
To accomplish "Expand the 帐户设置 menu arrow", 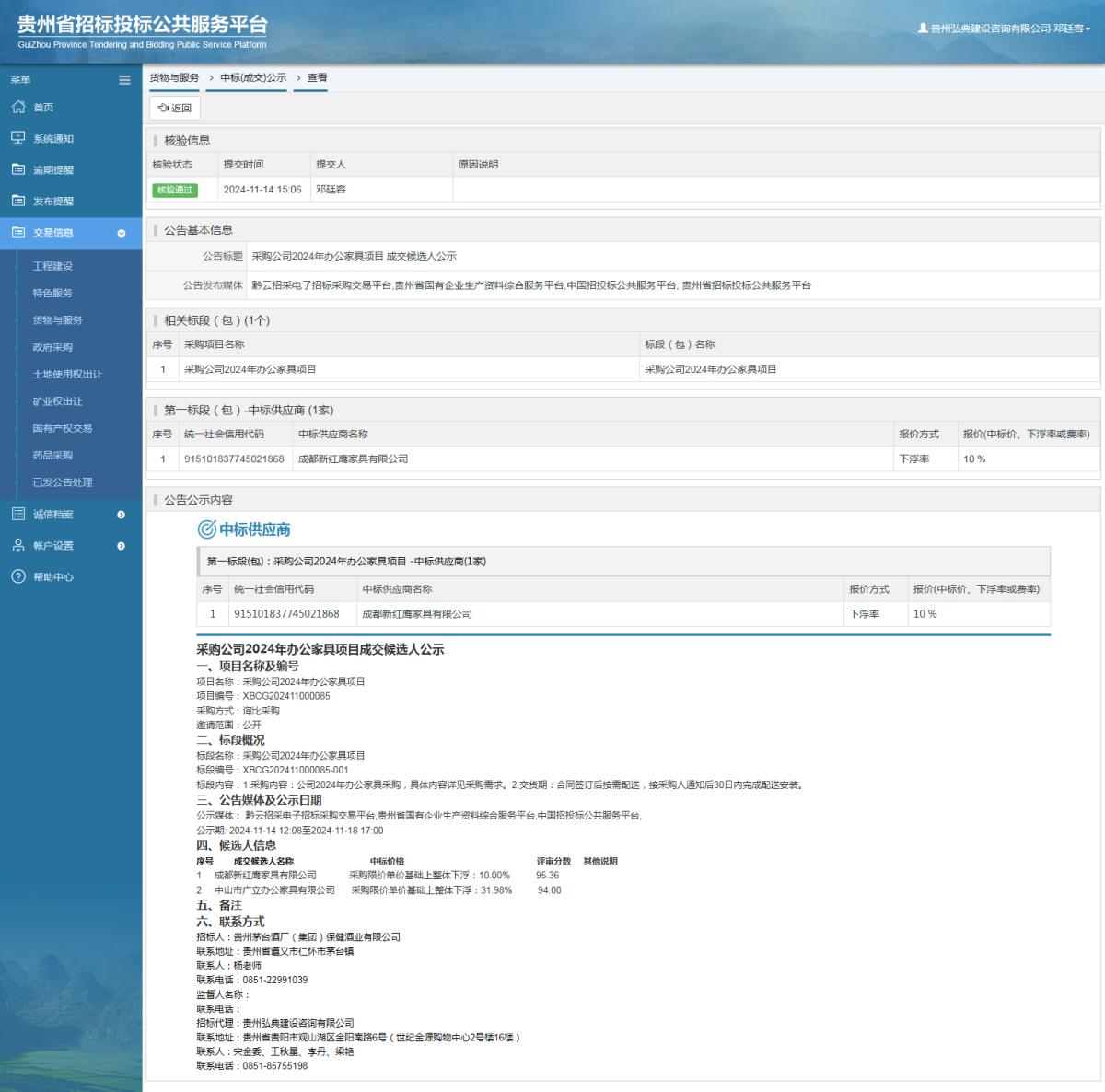I will coord(121,546).
